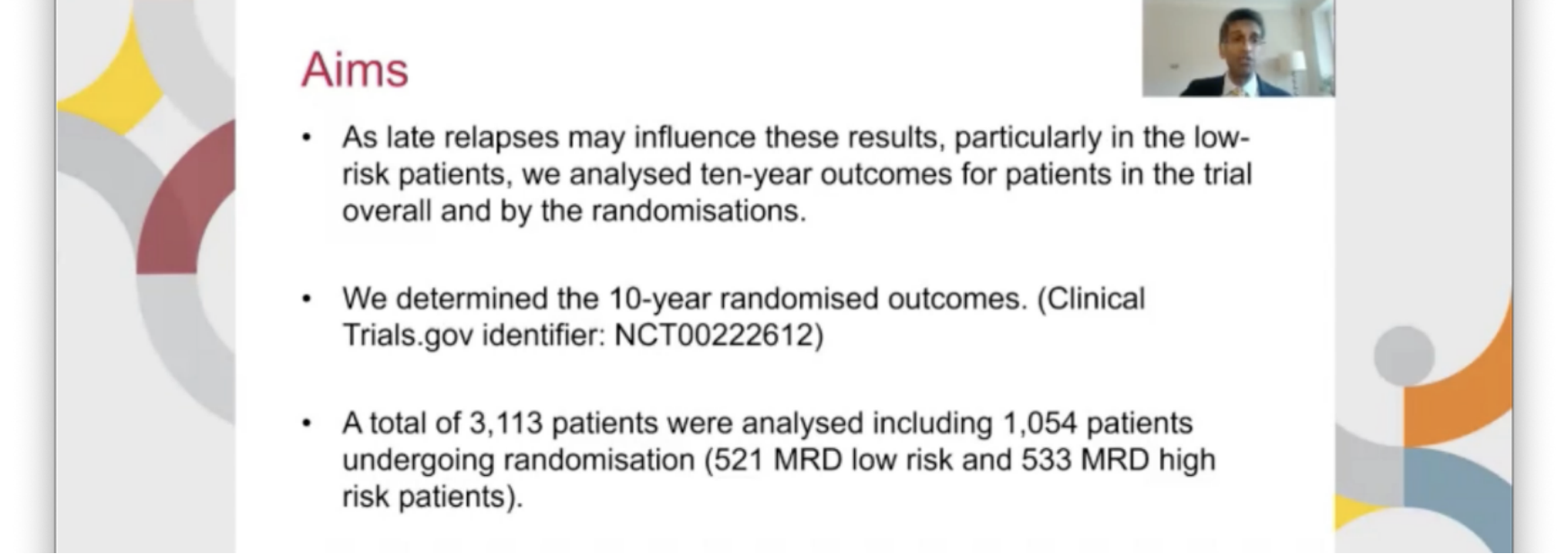Click the "Clinical Trials.gov" text
The width and height of the screenshot is (1568, 554).
pos(1090,299)
